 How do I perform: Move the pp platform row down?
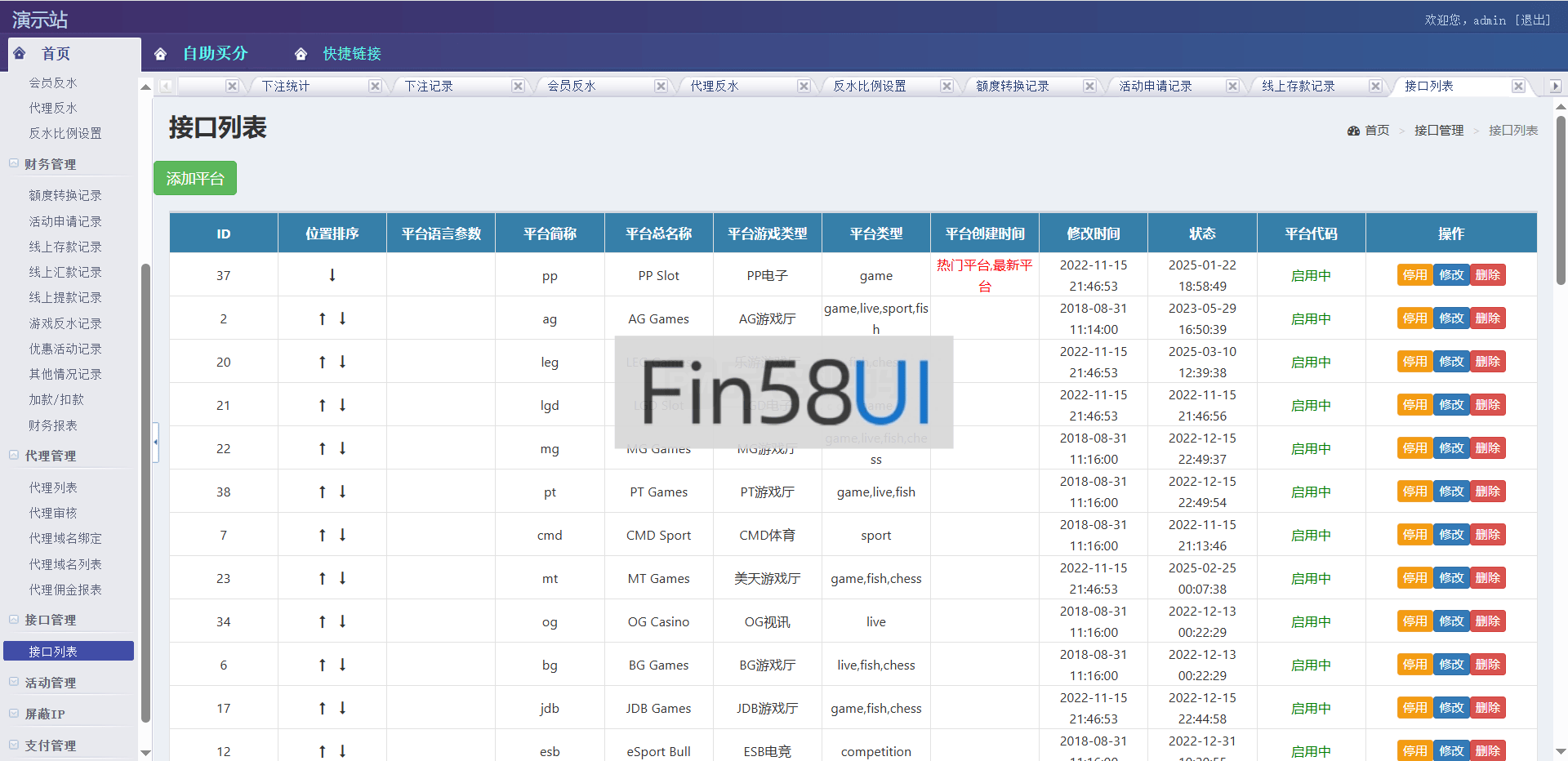click(x=332, y=275)
